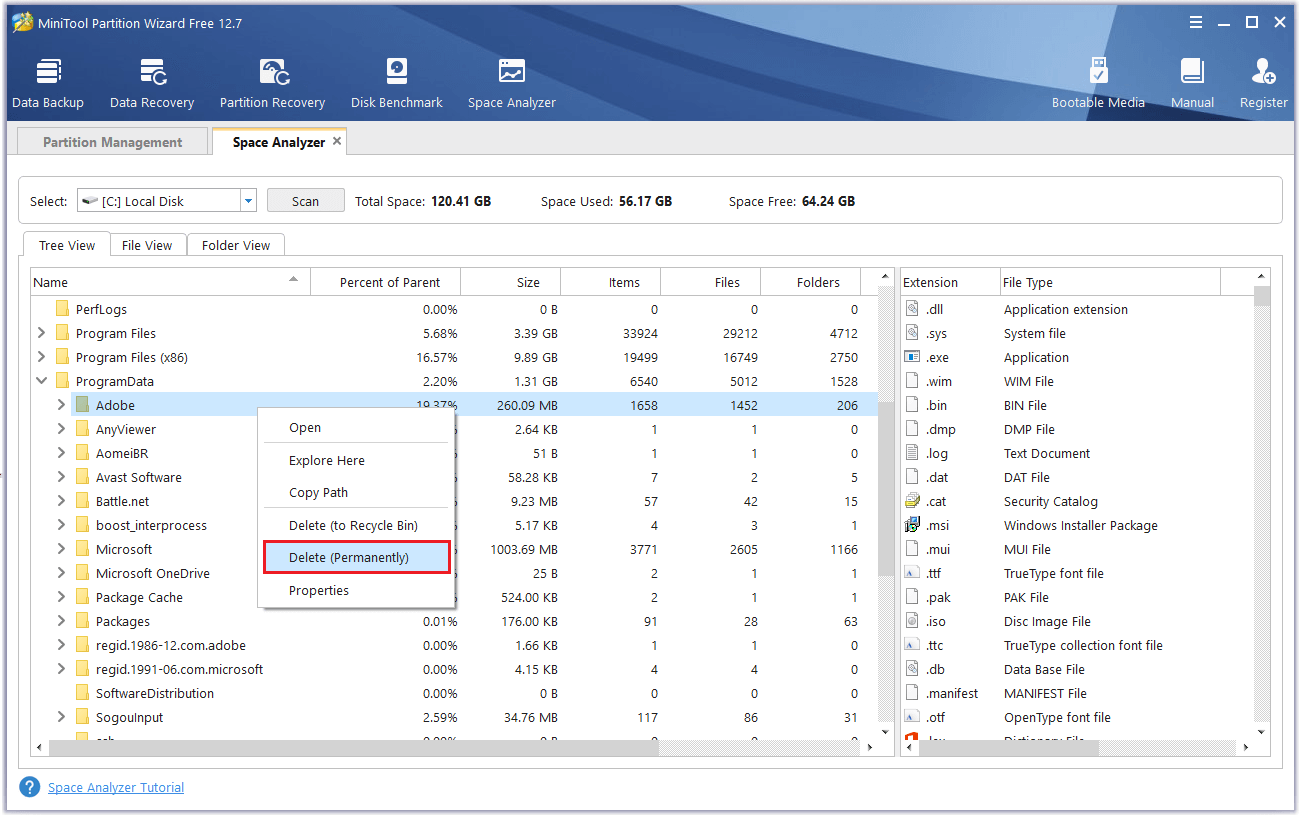Click the Adobe folder icon
This screenshot has height=816, width=1300.
pyautogui.click(x=82, y=405)
